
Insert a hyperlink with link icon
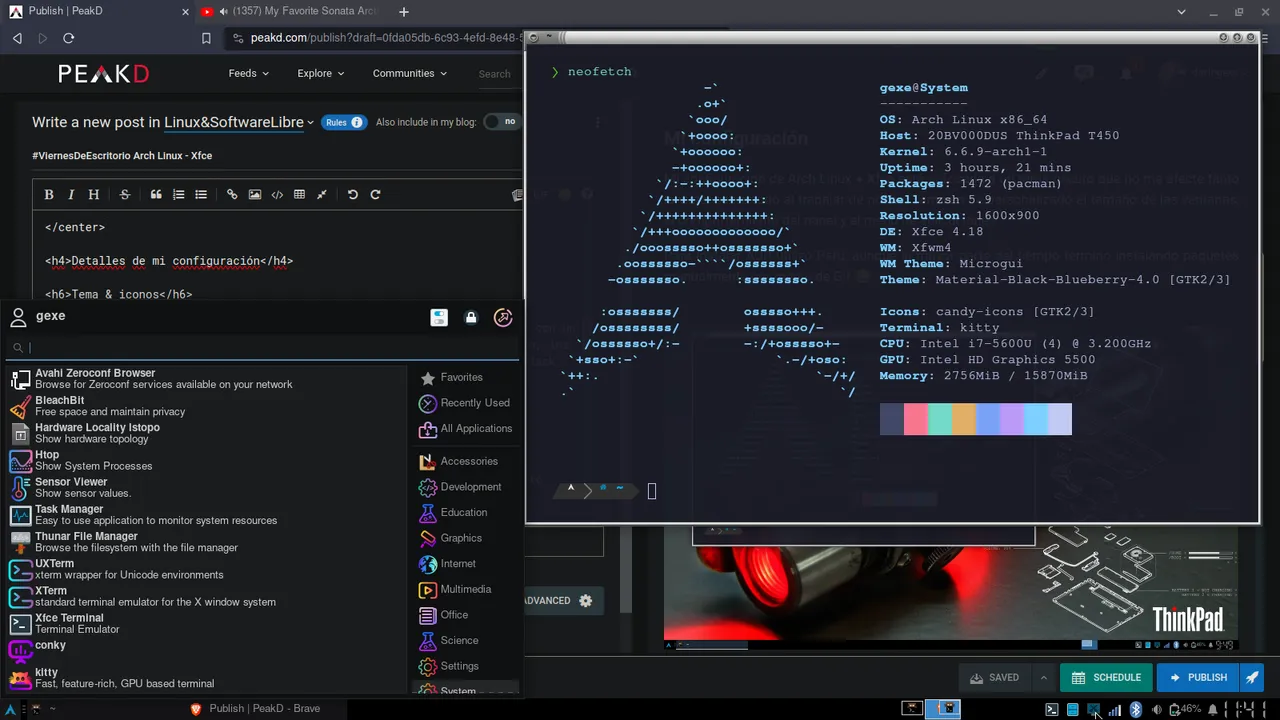click(232, 195)
